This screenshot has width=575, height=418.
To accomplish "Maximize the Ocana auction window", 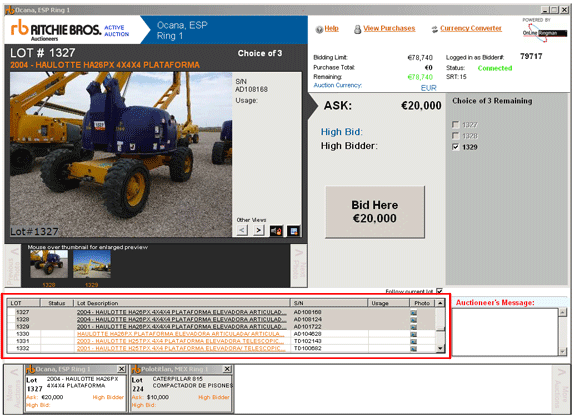I will (554, 10).
